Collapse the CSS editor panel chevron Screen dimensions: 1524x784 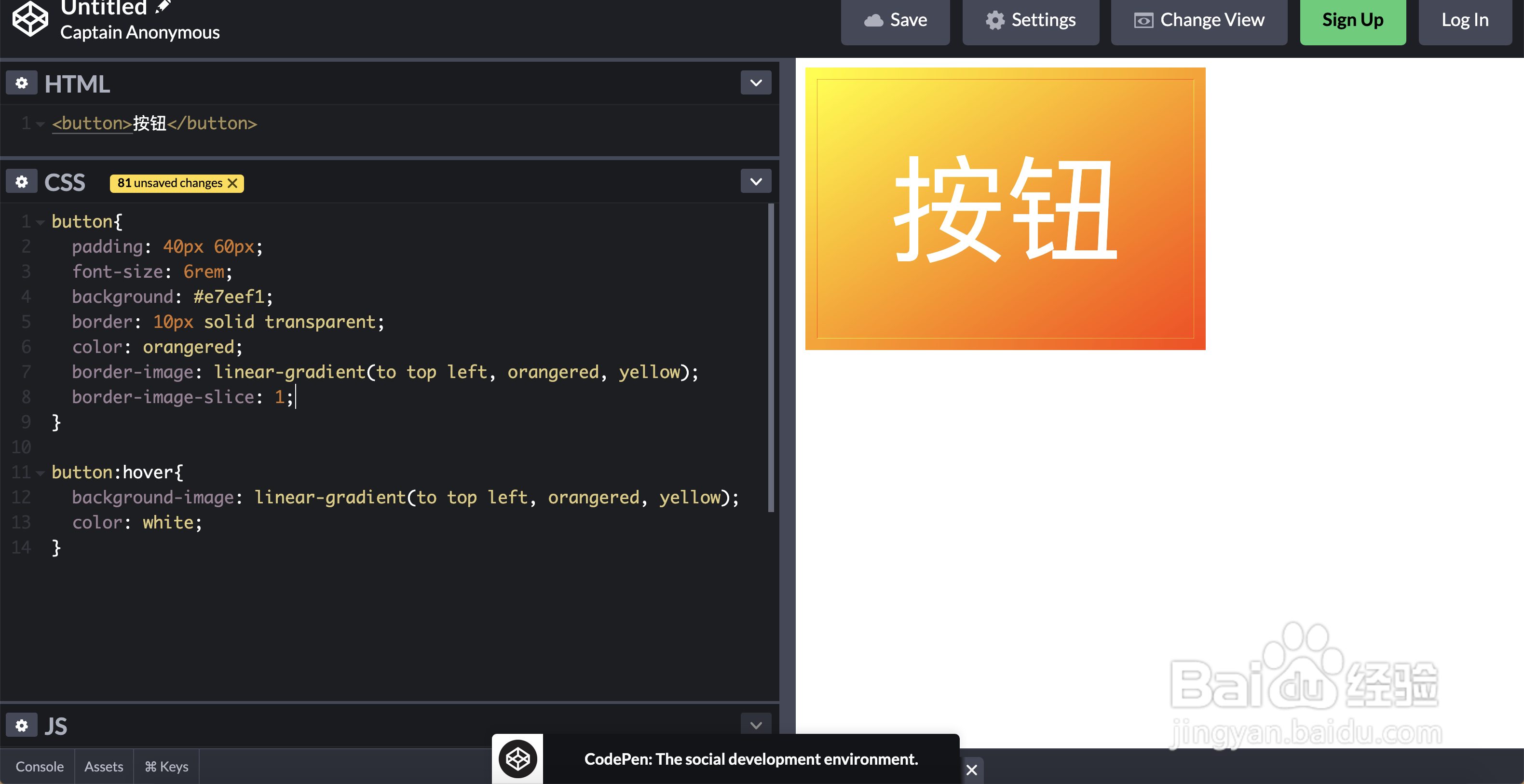(756, 180)
